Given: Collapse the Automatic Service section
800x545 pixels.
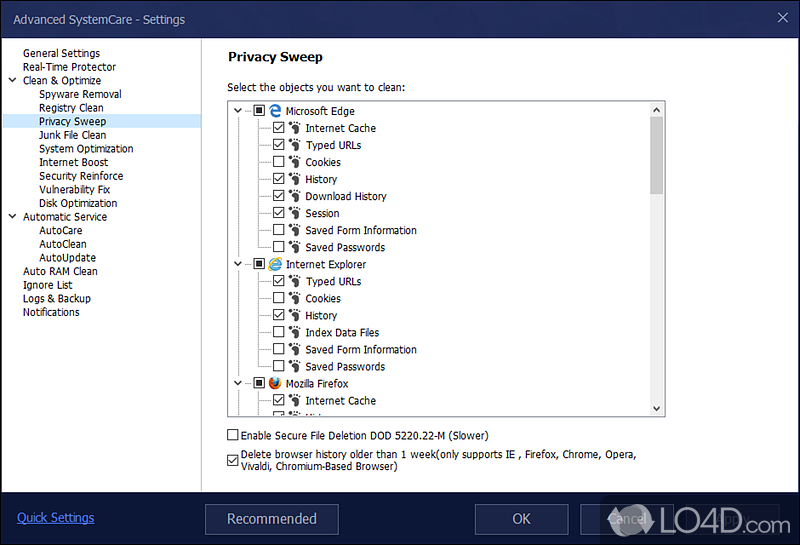Looking at the screenshot, I should coord(13,216).
